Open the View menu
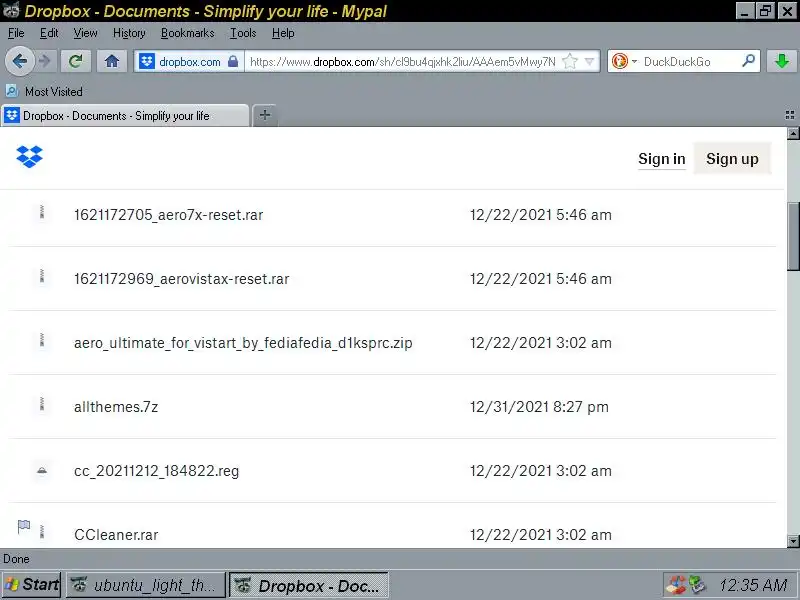800x600 pixels. [85, 33]
